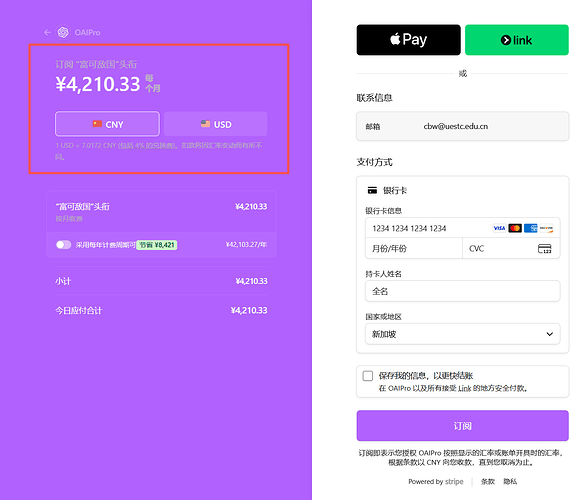Toggle annual billing switch
Viewport: 587px width, 500px height.
coord(64,245)
